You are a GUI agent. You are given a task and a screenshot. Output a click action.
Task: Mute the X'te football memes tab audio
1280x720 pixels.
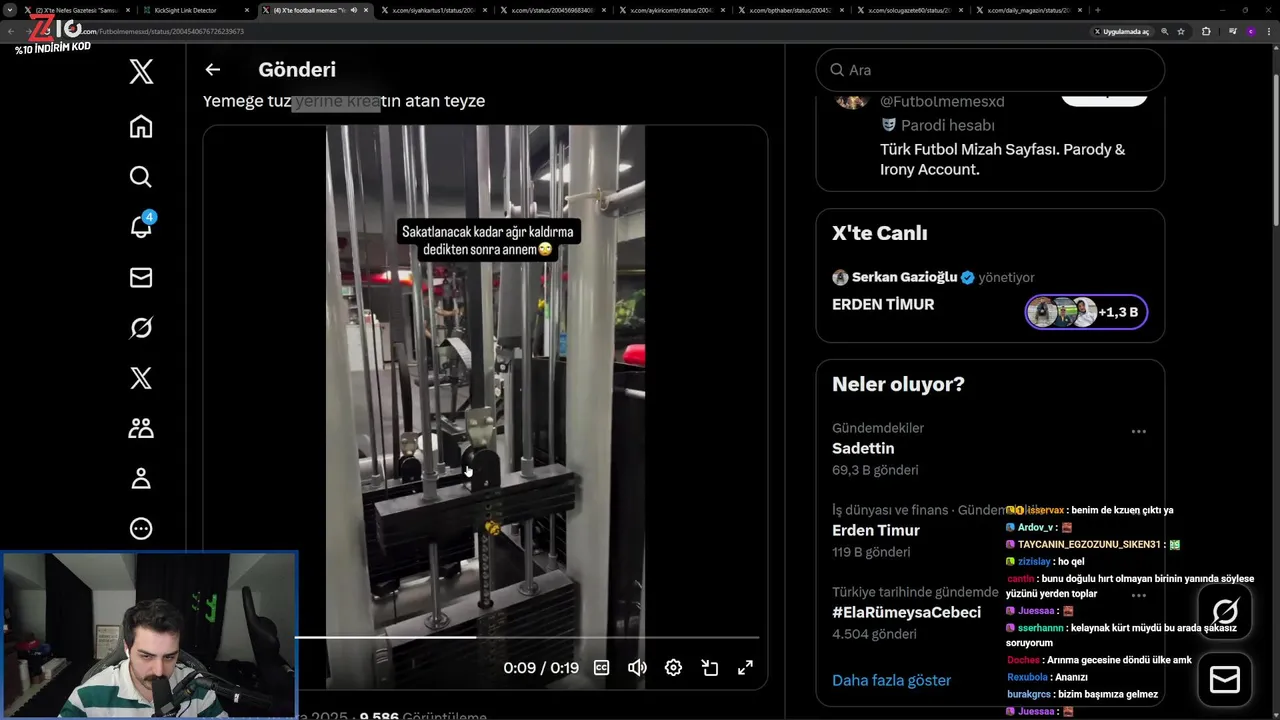tap(353, 10)
